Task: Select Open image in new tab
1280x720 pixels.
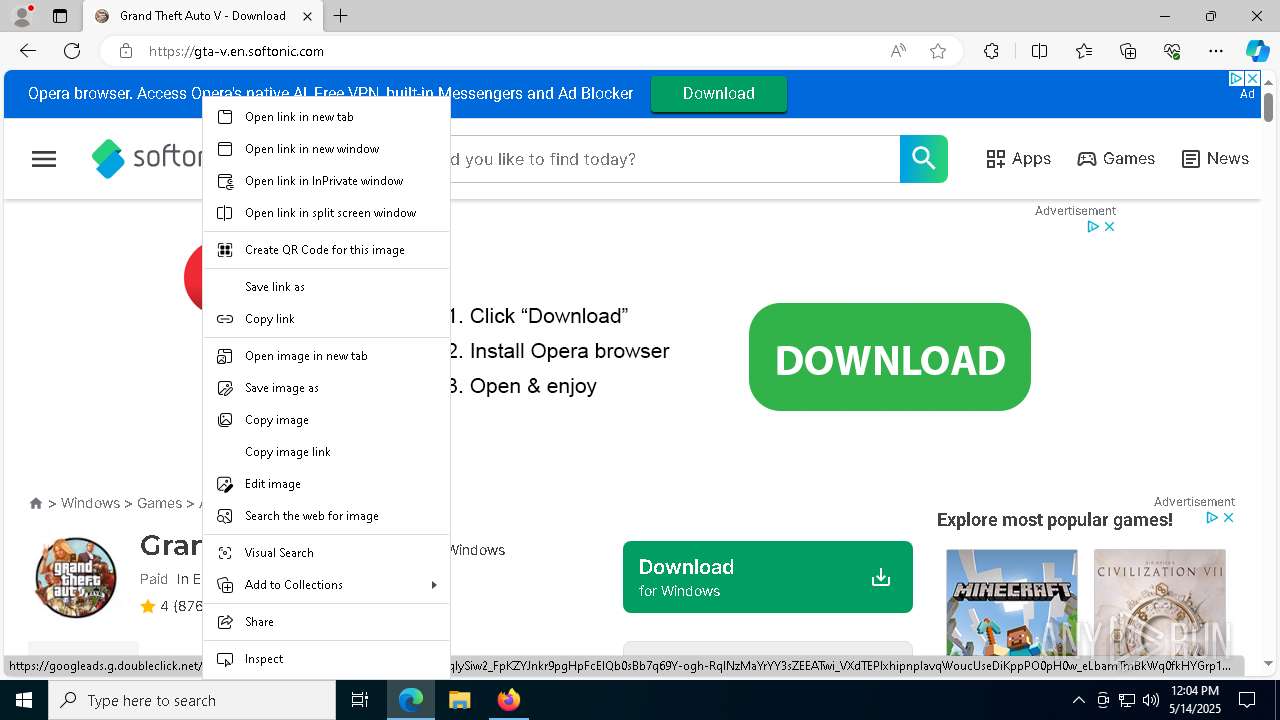Action: (326, 356)
